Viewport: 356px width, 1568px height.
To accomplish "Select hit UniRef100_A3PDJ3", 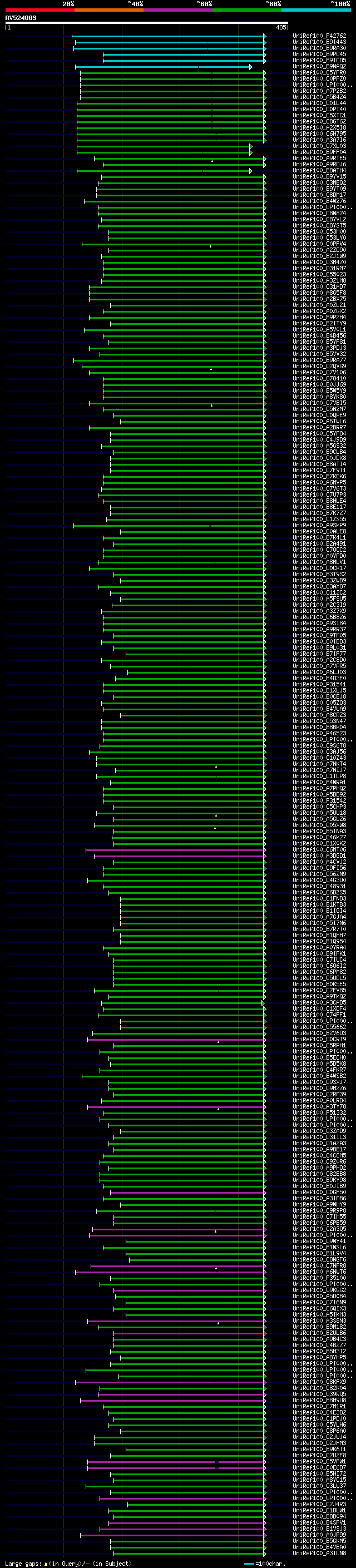I will point(319,348).
